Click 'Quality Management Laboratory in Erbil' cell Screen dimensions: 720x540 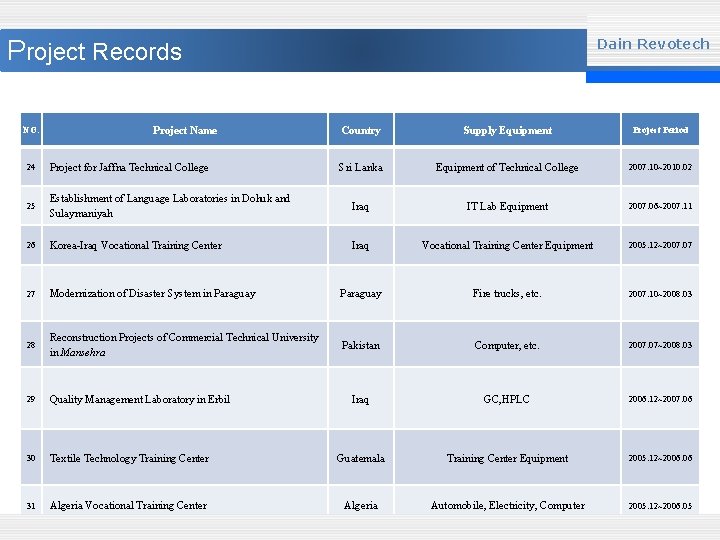(185, 399)
